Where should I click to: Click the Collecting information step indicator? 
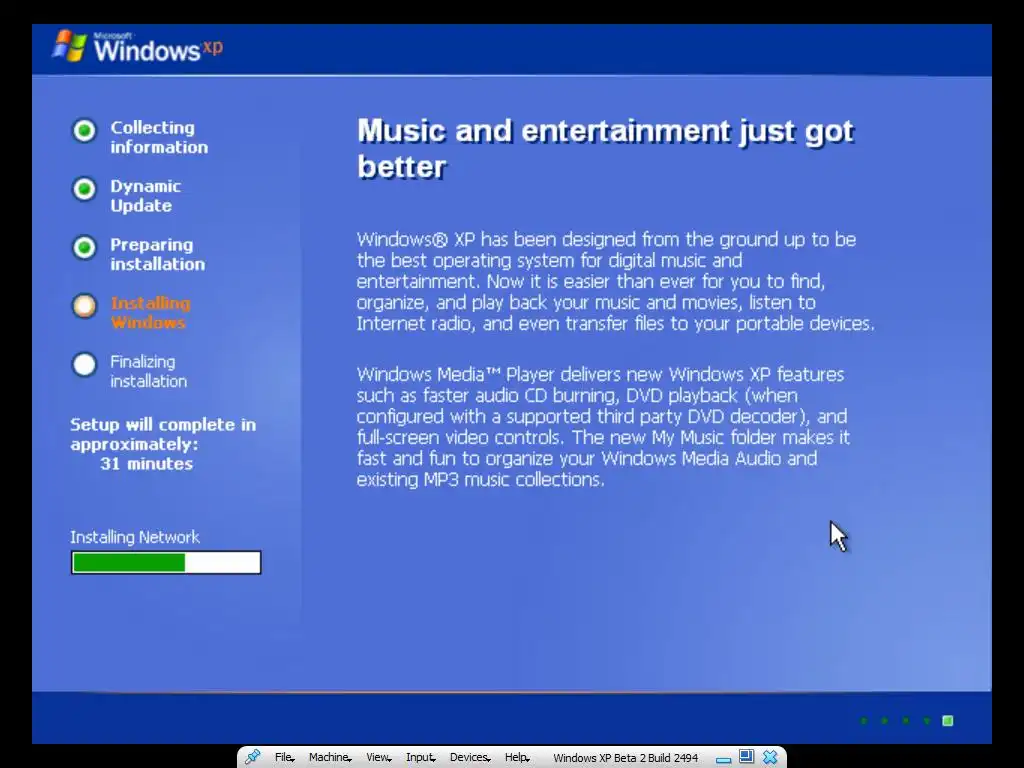click(x=84, y=131)
